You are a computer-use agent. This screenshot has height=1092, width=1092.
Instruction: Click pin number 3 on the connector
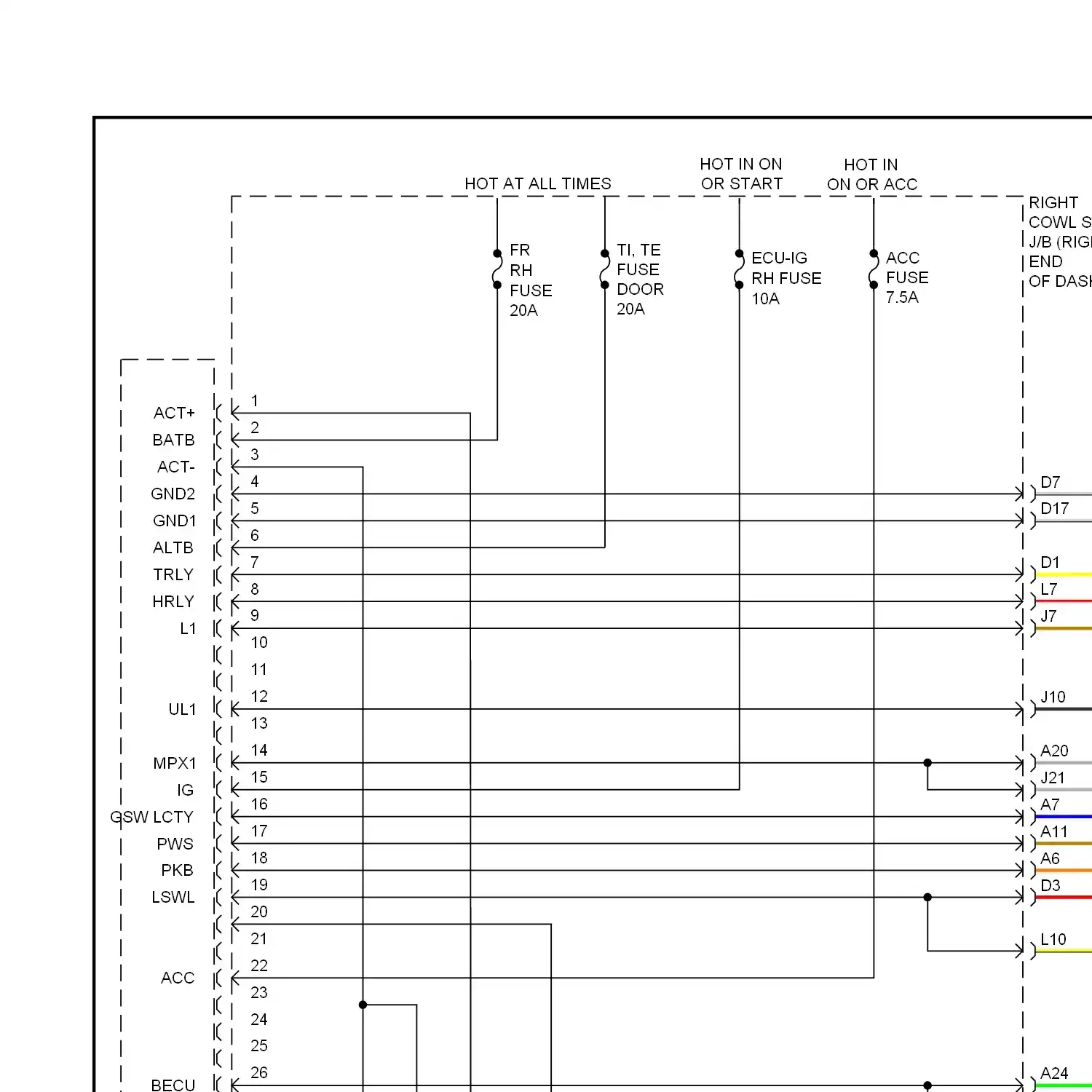[255, 454]
